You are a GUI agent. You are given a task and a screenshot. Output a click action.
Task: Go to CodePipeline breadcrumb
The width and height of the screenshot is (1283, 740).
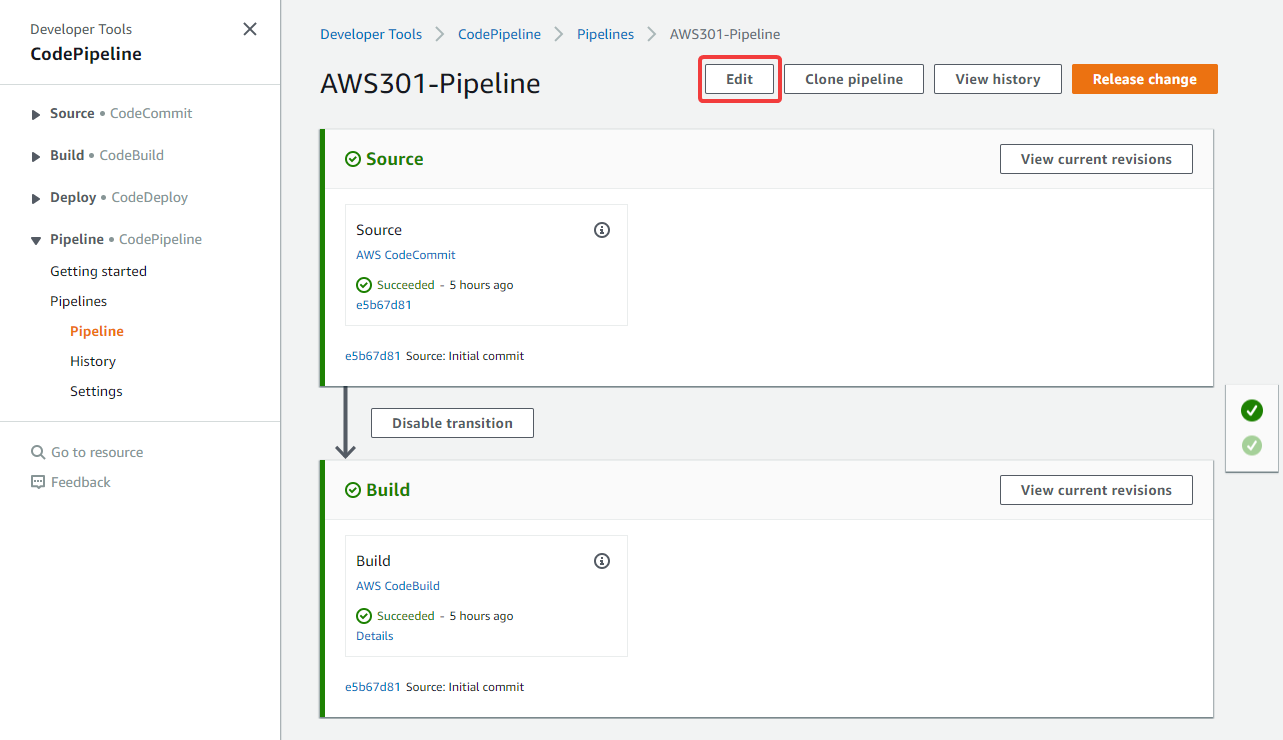[499, 34]
